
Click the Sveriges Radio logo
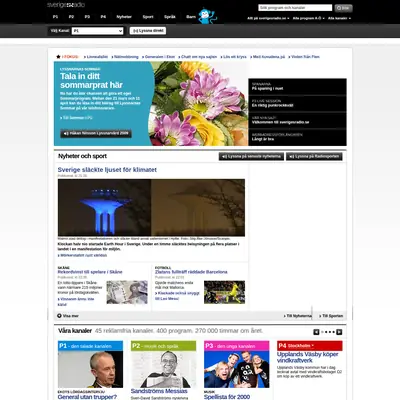66,5
